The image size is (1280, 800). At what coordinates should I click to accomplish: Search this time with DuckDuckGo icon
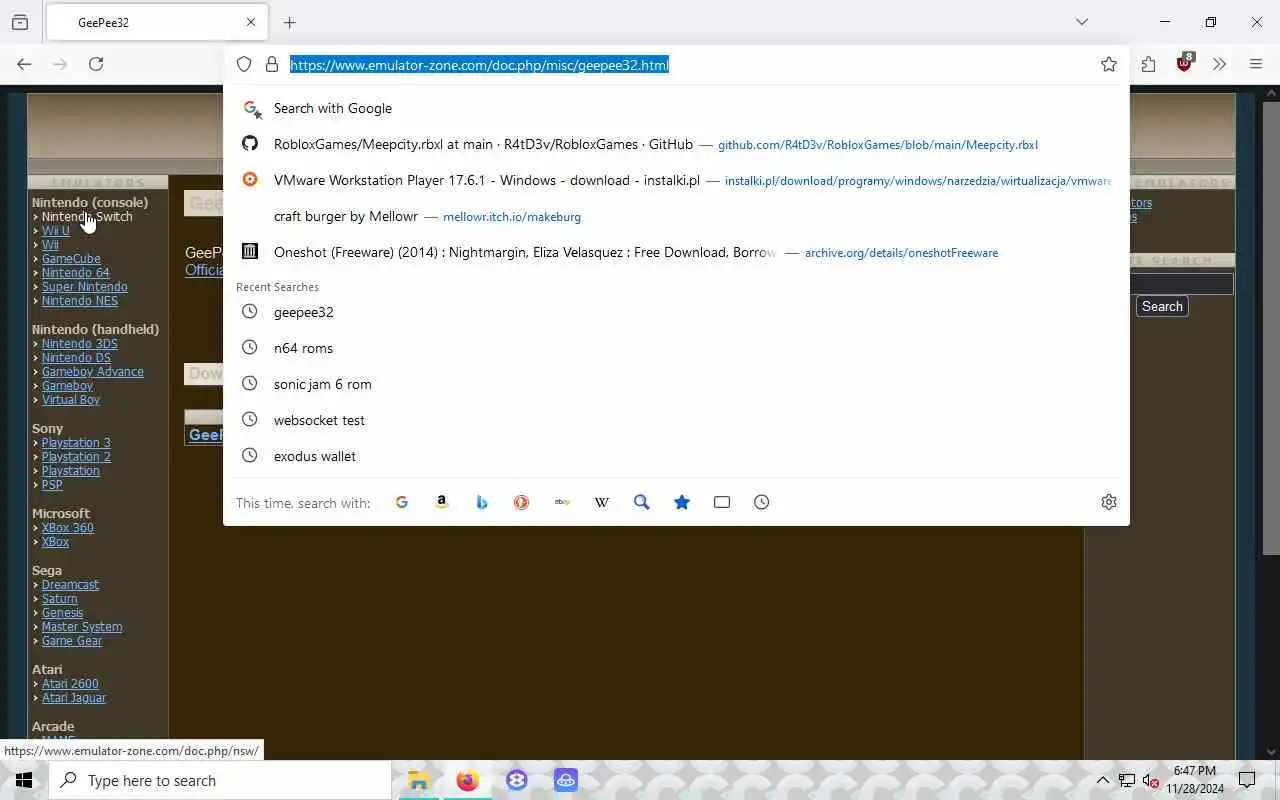522,502
